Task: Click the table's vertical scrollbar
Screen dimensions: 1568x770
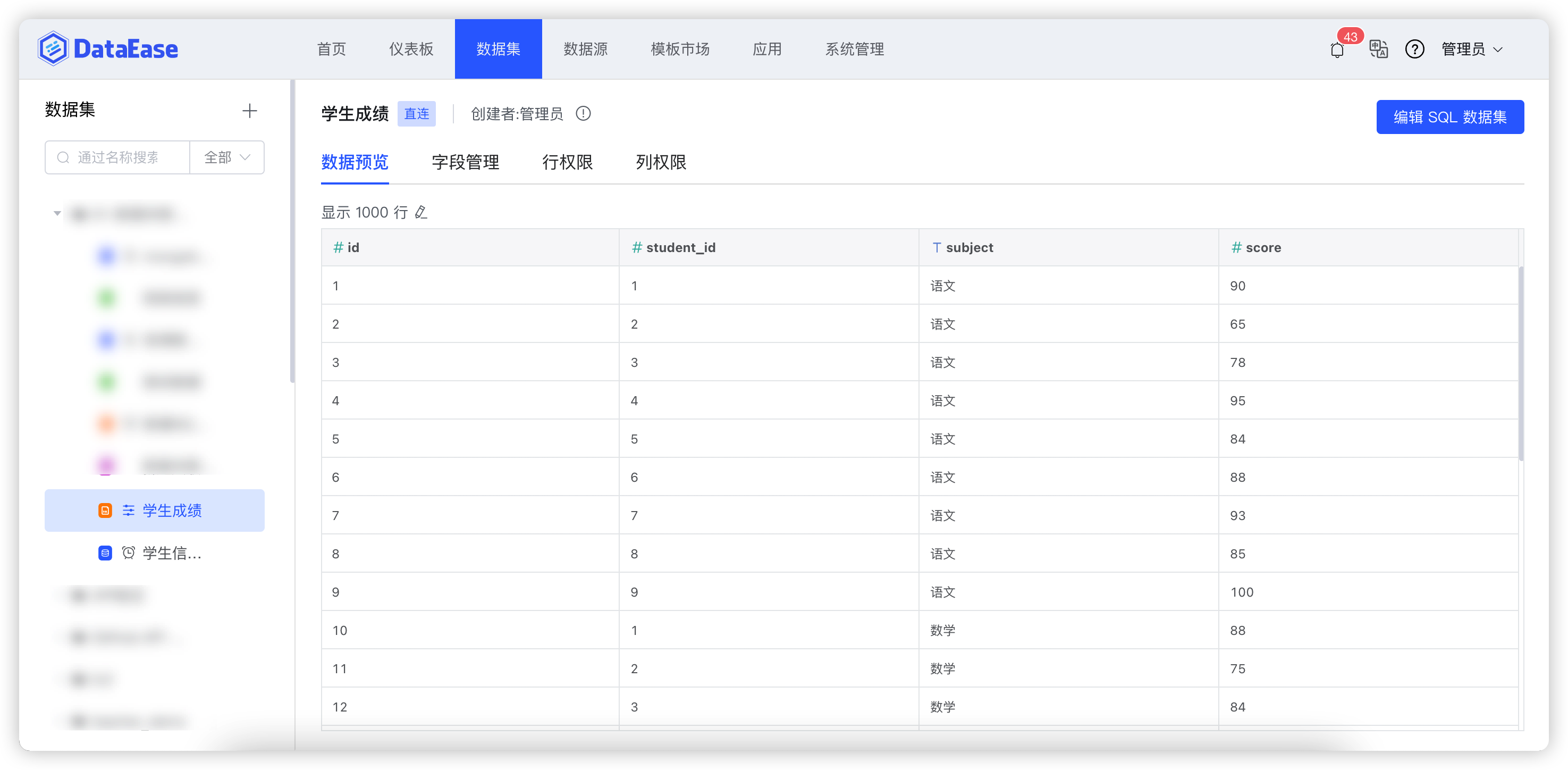Action: tap(1521, 364)
